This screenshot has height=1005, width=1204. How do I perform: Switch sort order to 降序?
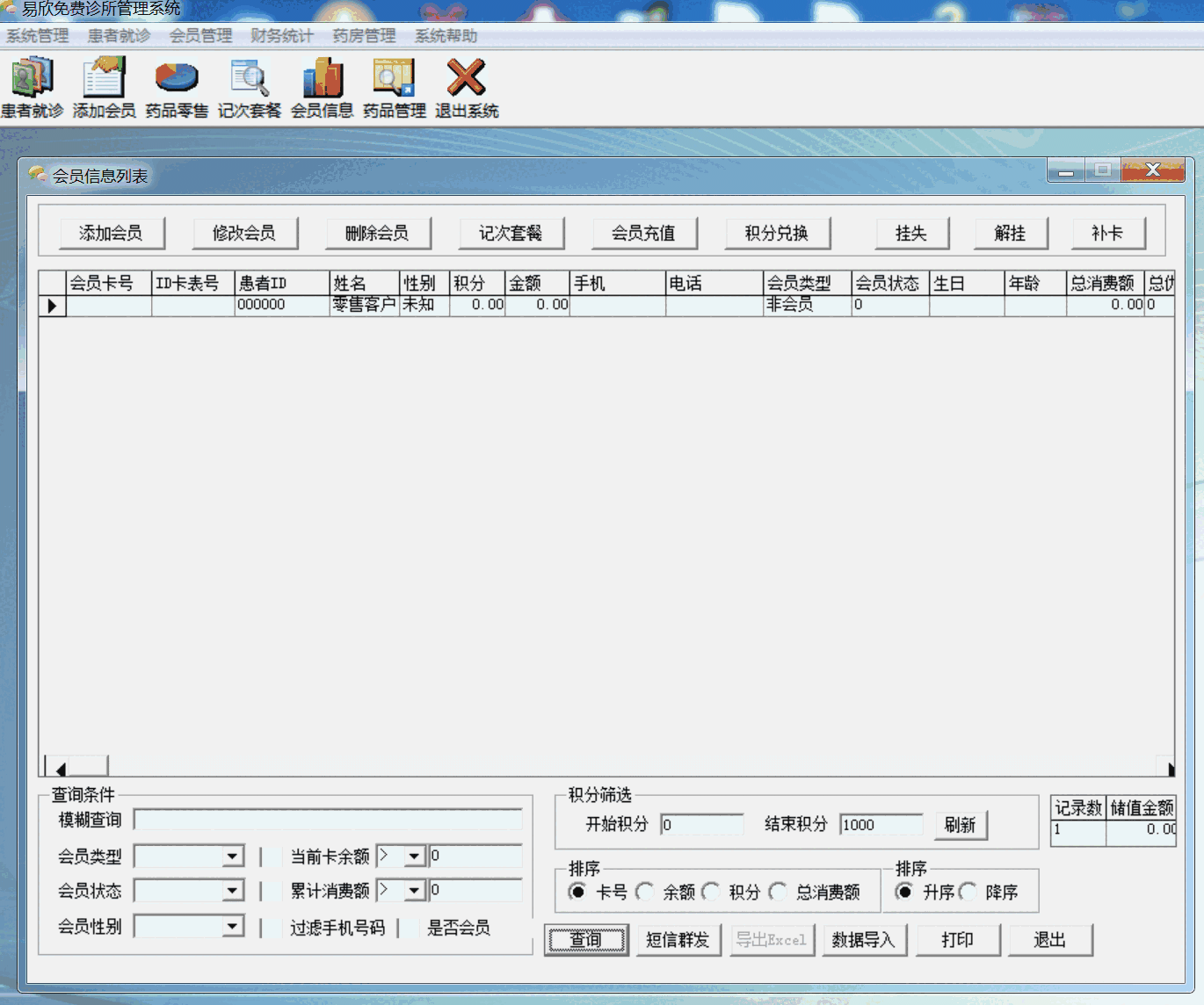point(969,893)
